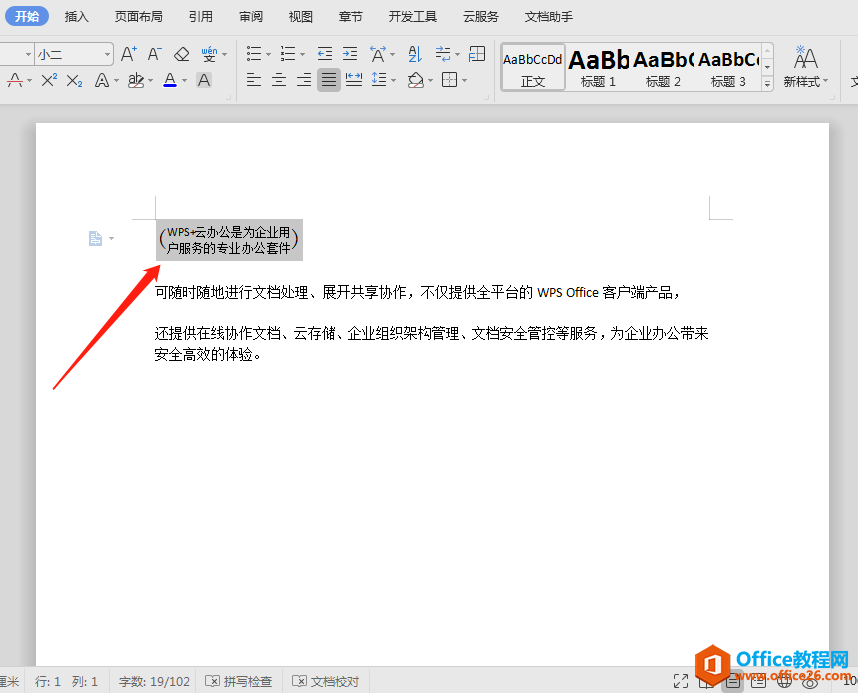Toggle justified alignment button
858x693 pixels.
(328, 80)
